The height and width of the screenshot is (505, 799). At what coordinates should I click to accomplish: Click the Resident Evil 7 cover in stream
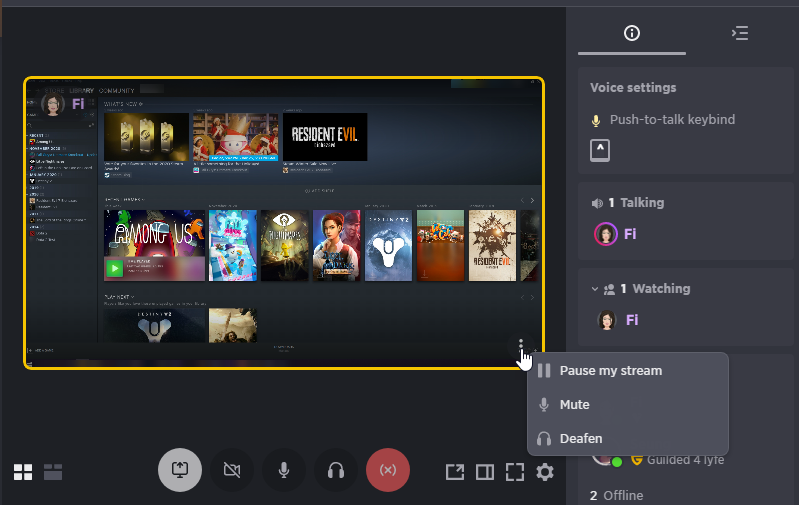pyautogui.click(x=492, y=245)
